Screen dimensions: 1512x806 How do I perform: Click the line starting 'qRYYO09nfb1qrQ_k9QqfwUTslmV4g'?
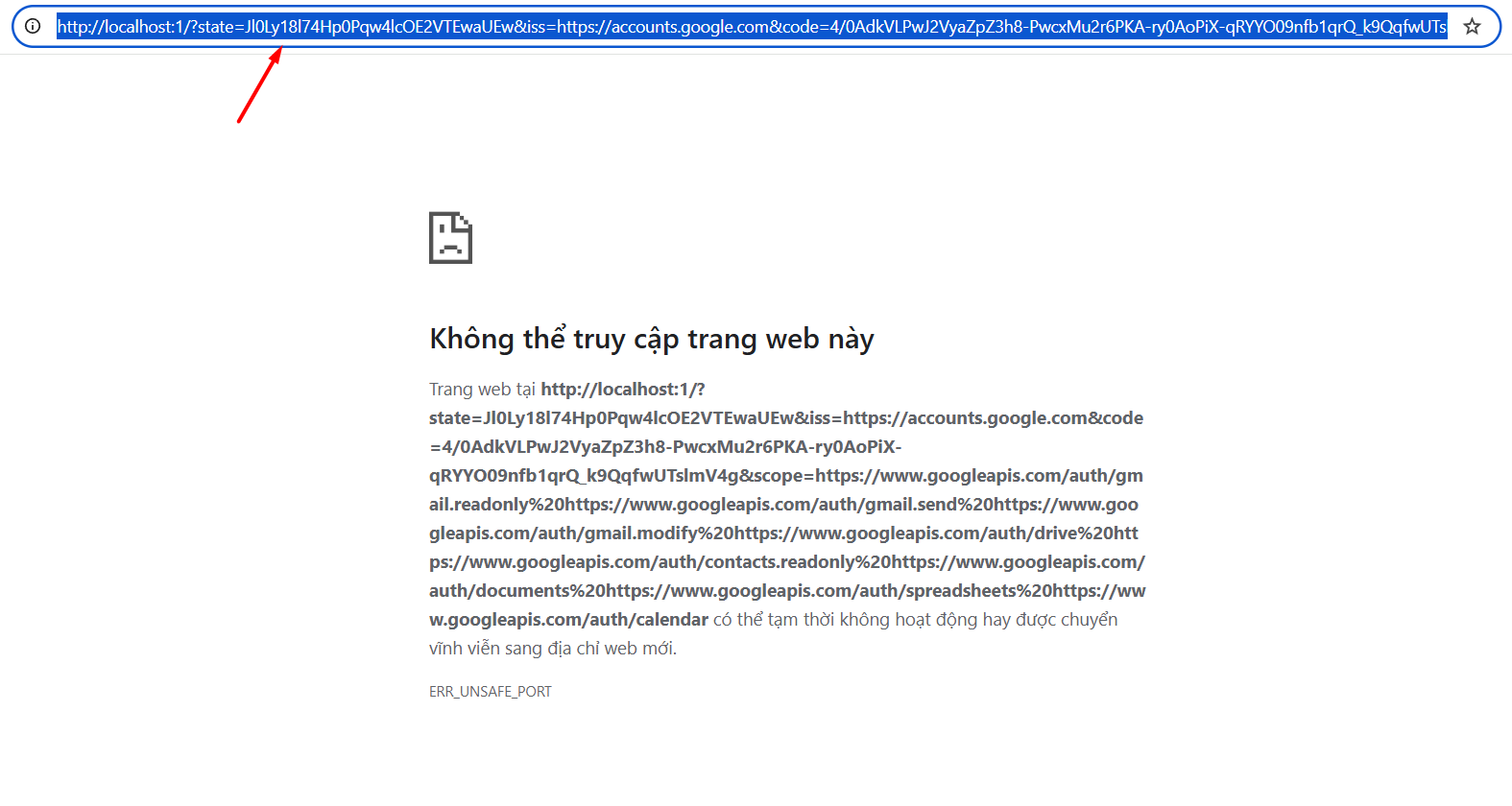click(x=786, y=476)
